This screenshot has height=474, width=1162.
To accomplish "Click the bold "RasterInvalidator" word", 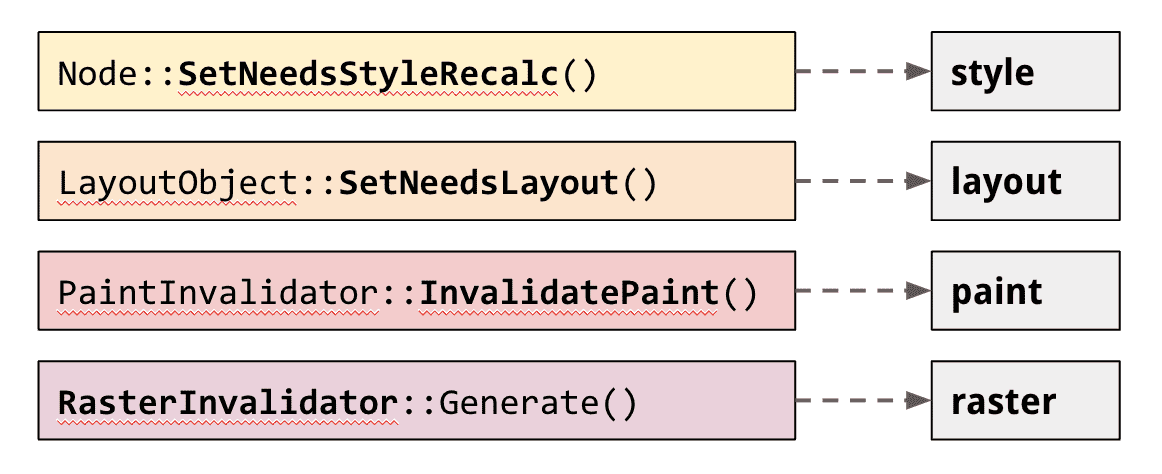I will point(227,404).
